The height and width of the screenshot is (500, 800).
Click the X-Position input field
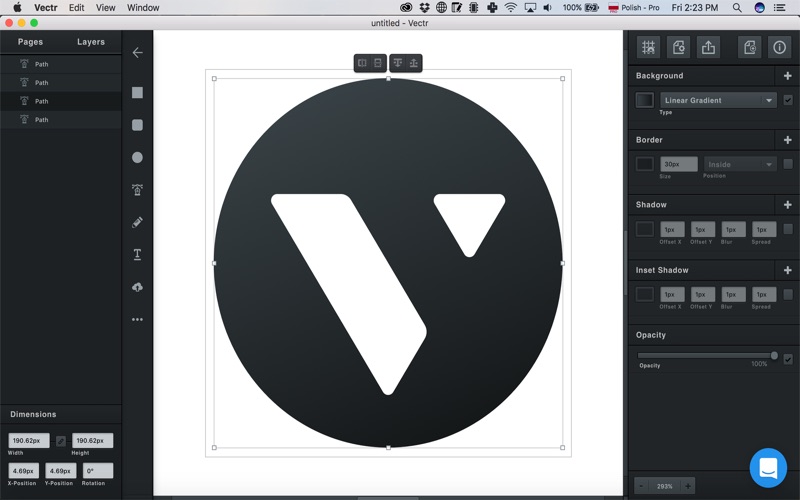(23, 471)
